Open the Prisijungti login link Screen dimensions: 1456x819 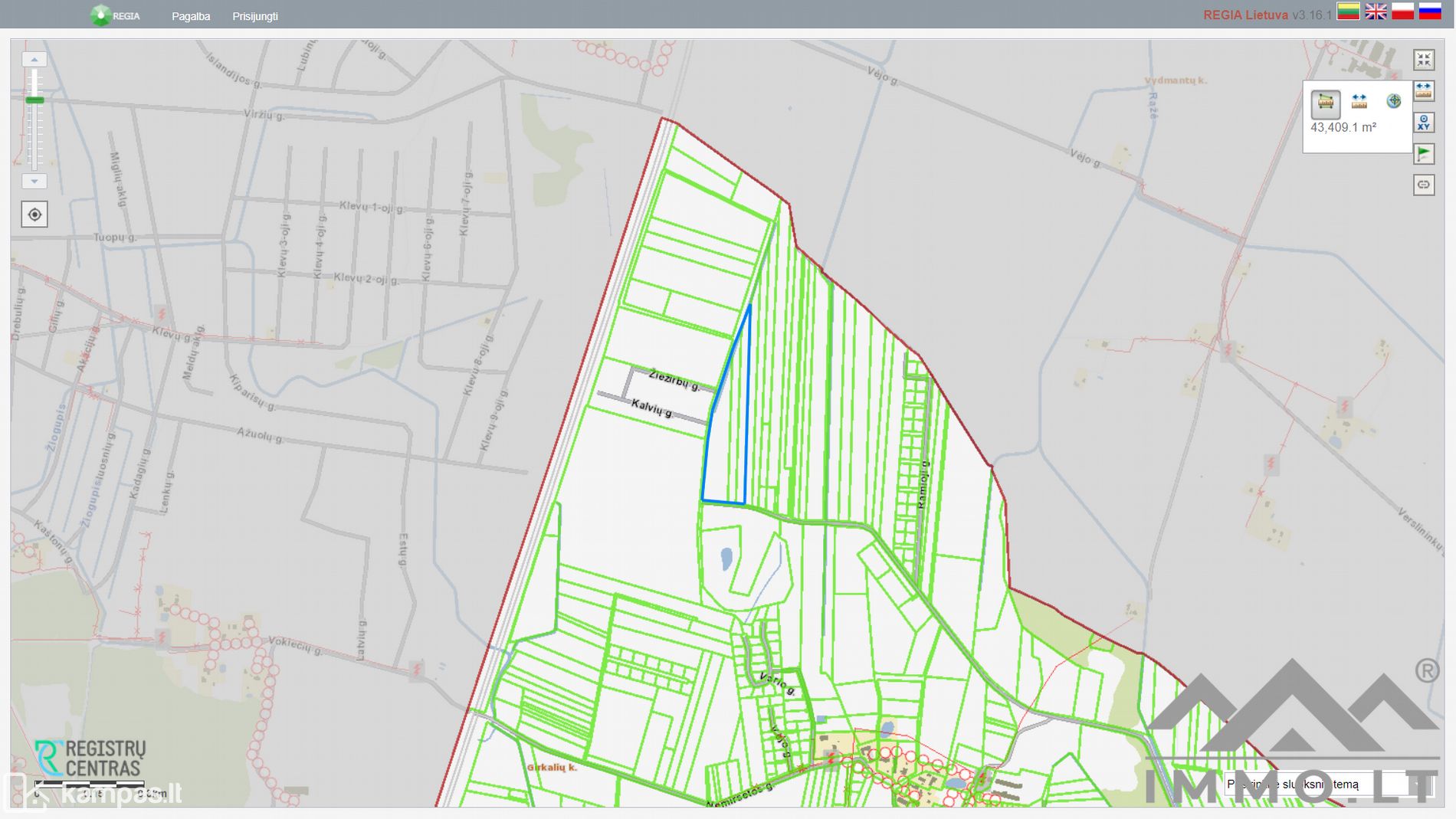pos(255,16)
